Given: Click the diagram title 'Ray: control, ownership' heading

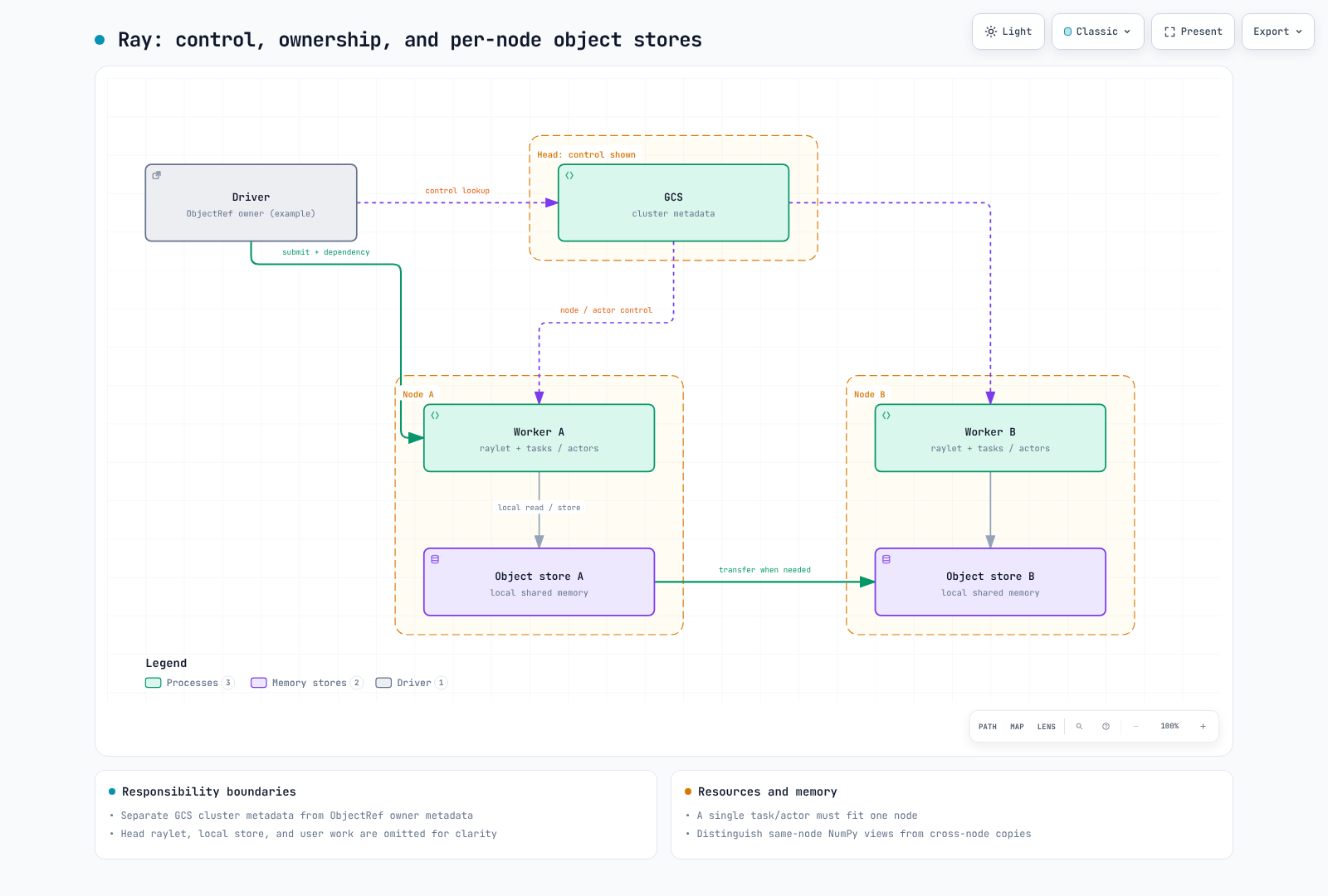Looking at the screenshot, I should (410, 40).
